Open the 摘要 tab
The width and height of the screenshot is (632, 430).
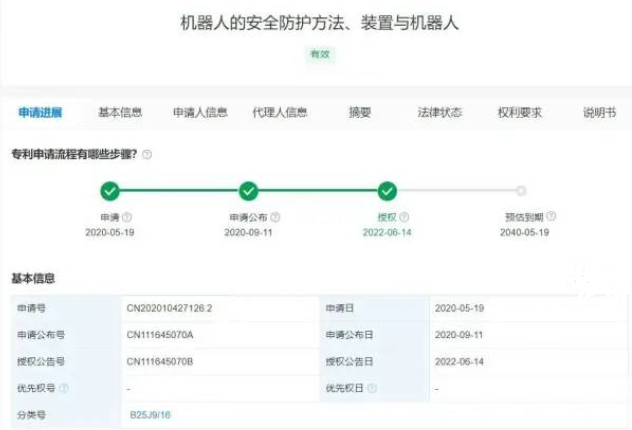click(x=360, y=113)
